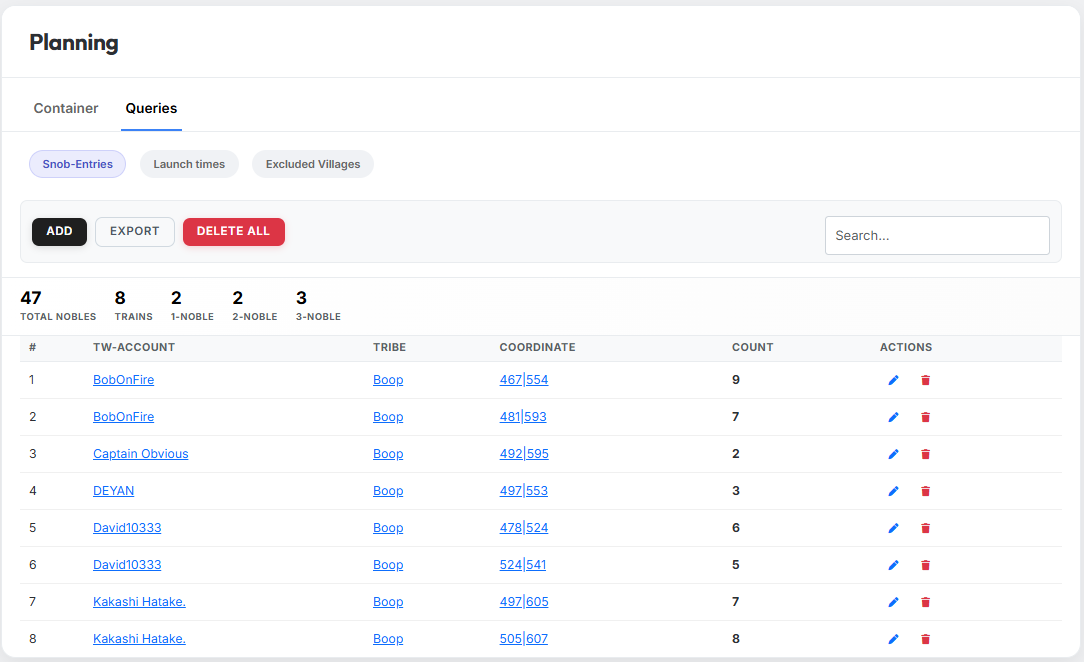Select the Queries tab
1084x662 pixels.
point(151,108)
